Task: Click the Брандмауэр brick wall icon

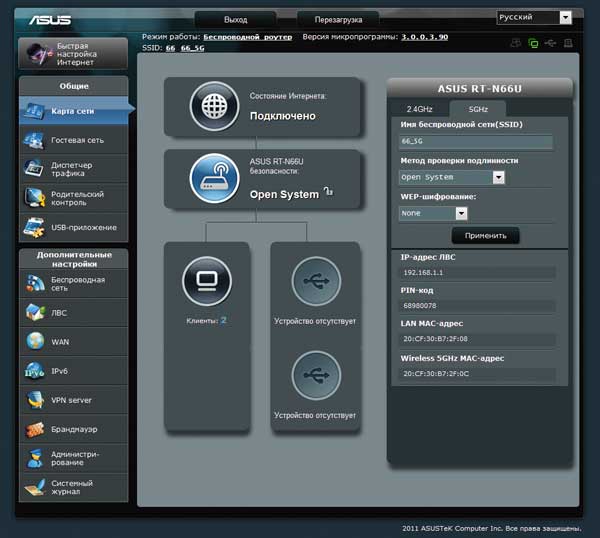Action: point(35,429)
